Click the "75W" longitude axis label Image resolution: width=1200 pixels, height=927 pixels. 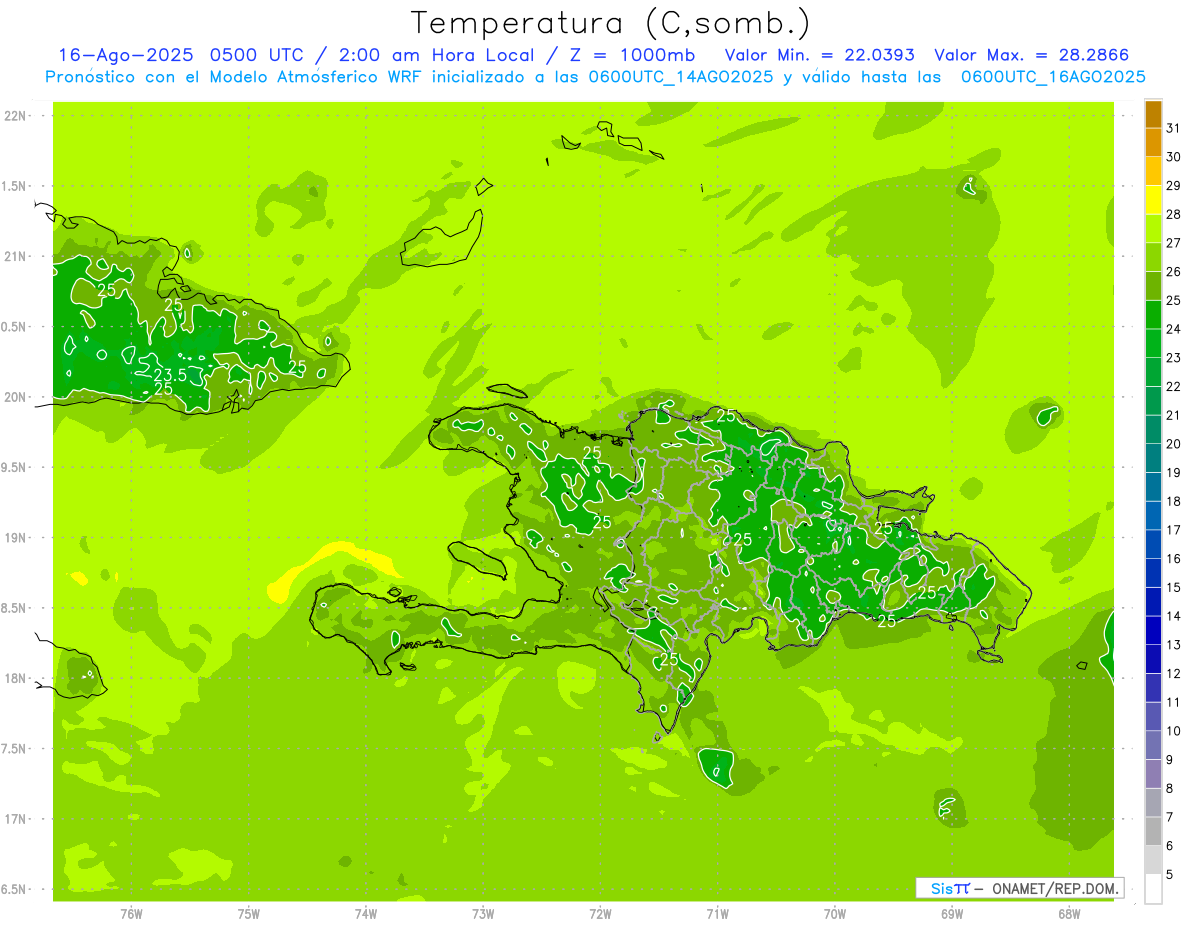[249, 914]
